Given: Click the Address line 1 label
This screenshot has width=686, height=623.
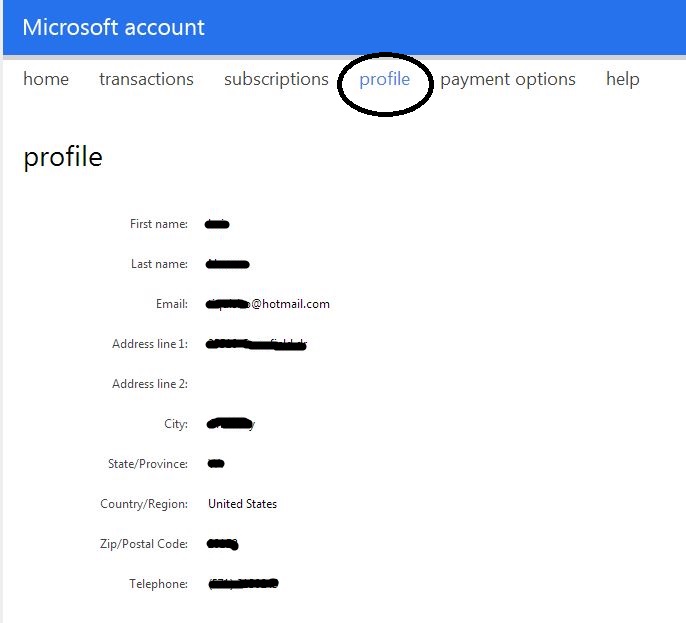Looking at the screenshot, I should 150,344.
